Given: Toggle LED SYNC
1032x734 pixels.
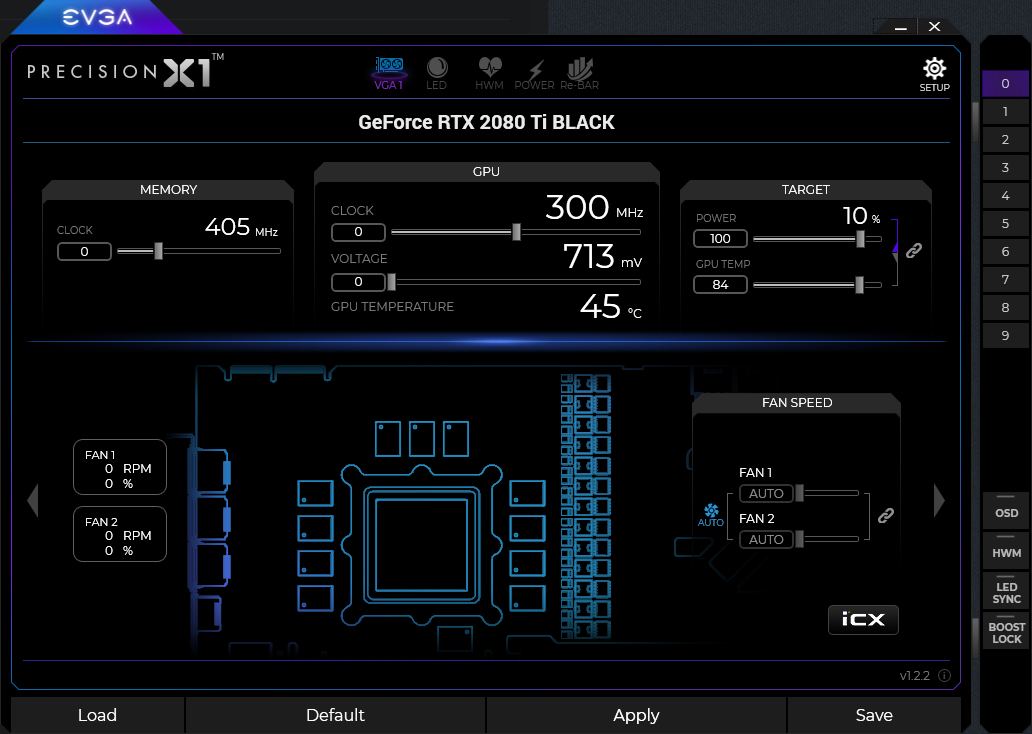Looking at the screenshot, I should pyautogui.click(x=1006, y=590).
